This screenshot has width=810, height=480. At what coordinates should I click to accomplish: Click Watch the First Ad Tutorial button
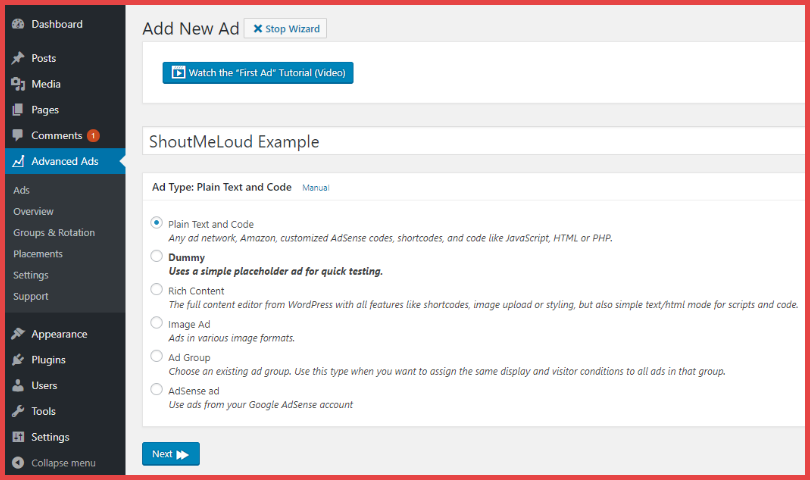pos(258,73)
